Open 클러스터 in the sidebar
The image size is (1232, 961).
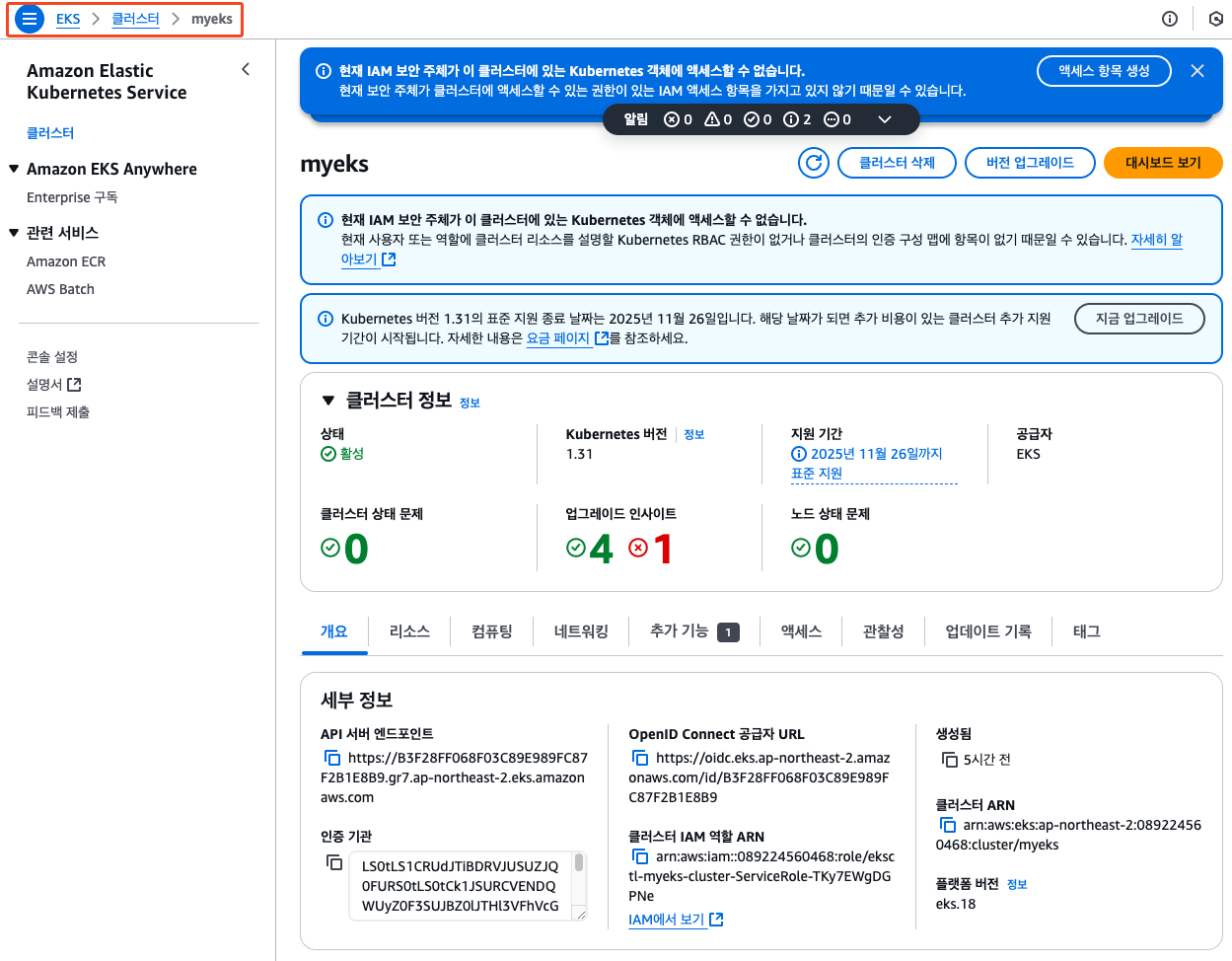pyautogui.click(x=50, y=133)
